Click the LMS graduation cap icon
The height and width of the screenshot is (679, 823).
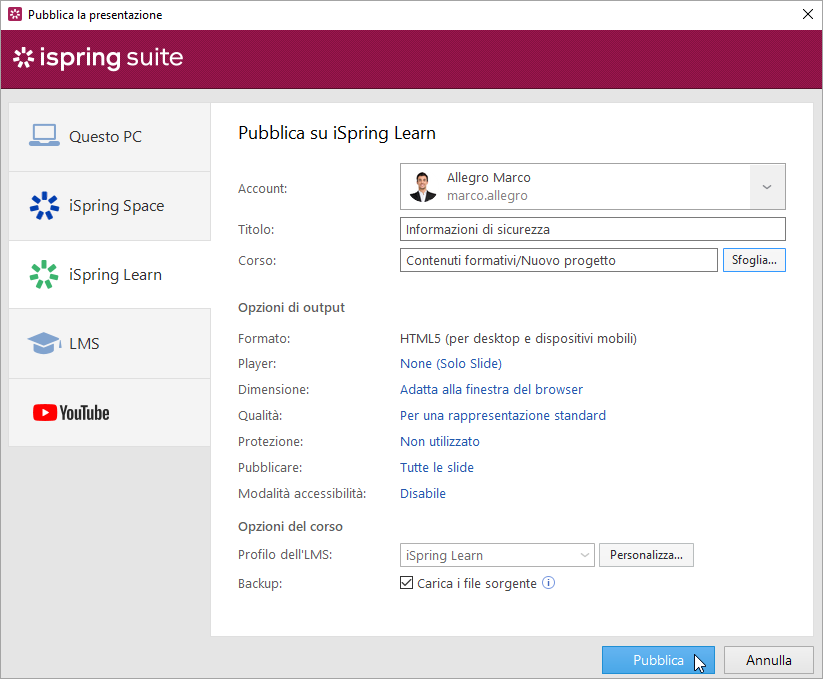(44, 344)
